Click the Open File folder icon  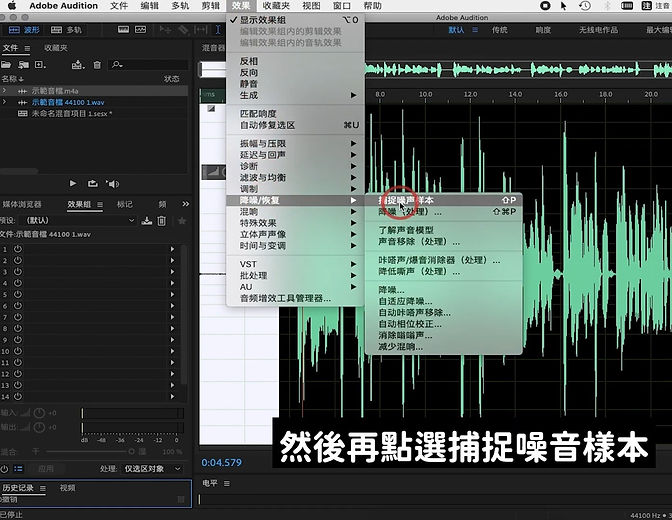(6, 65)
